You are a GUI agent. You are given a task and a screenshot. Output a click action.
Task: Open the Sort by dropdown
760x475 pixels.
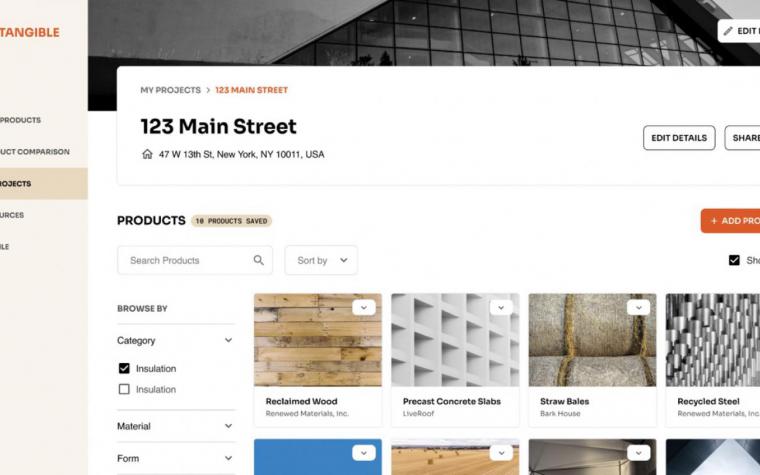[x=321, y=260]
